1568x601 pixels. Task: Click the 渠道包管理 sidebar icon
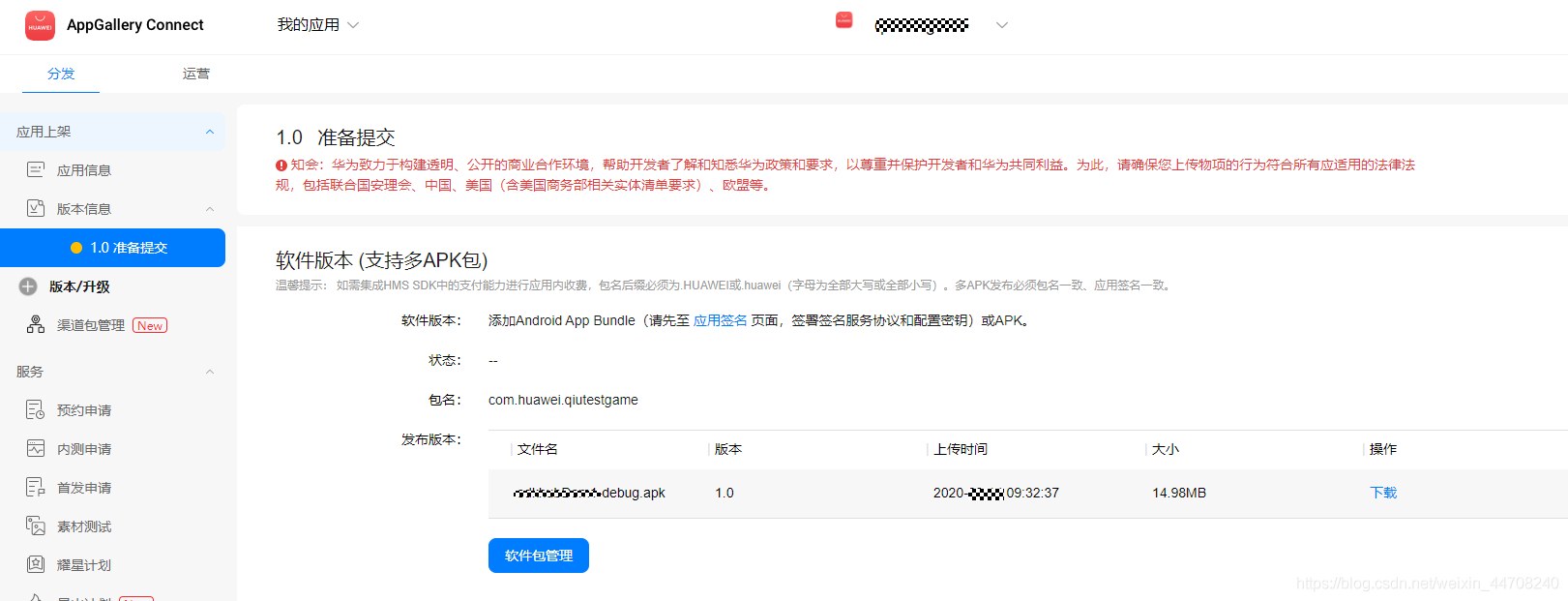point(36,324)
